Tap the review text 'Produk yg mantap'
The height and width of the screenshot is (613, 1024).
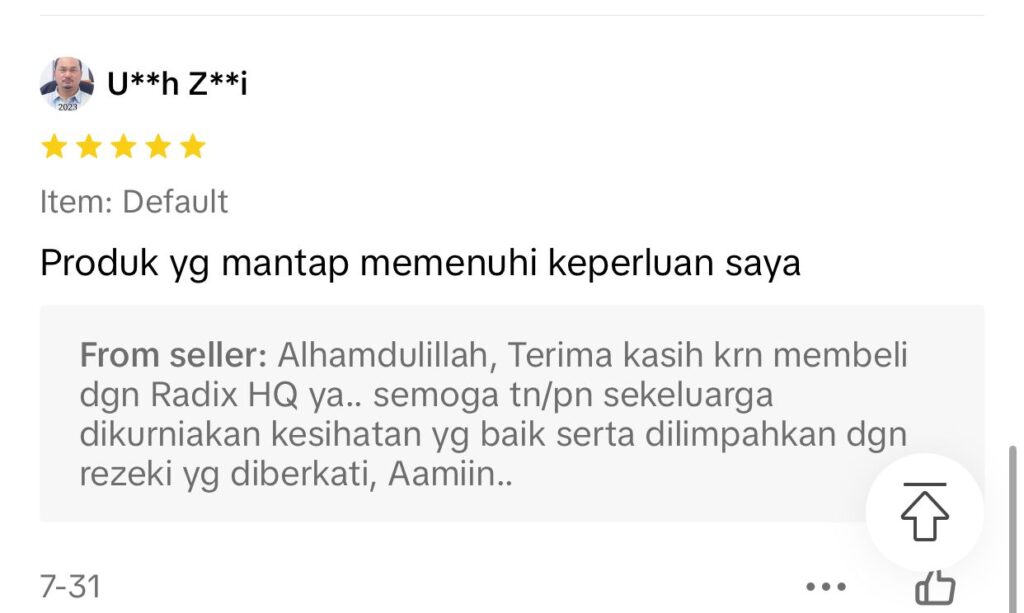coord(195,264)
